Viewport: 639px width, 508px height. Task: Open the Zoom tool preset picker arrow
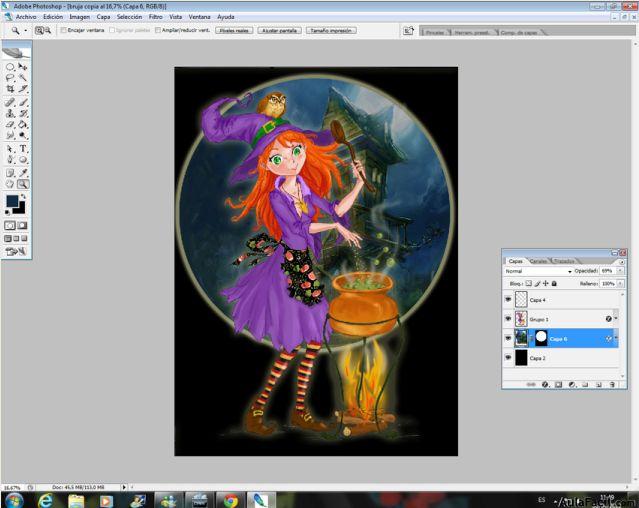26,31
